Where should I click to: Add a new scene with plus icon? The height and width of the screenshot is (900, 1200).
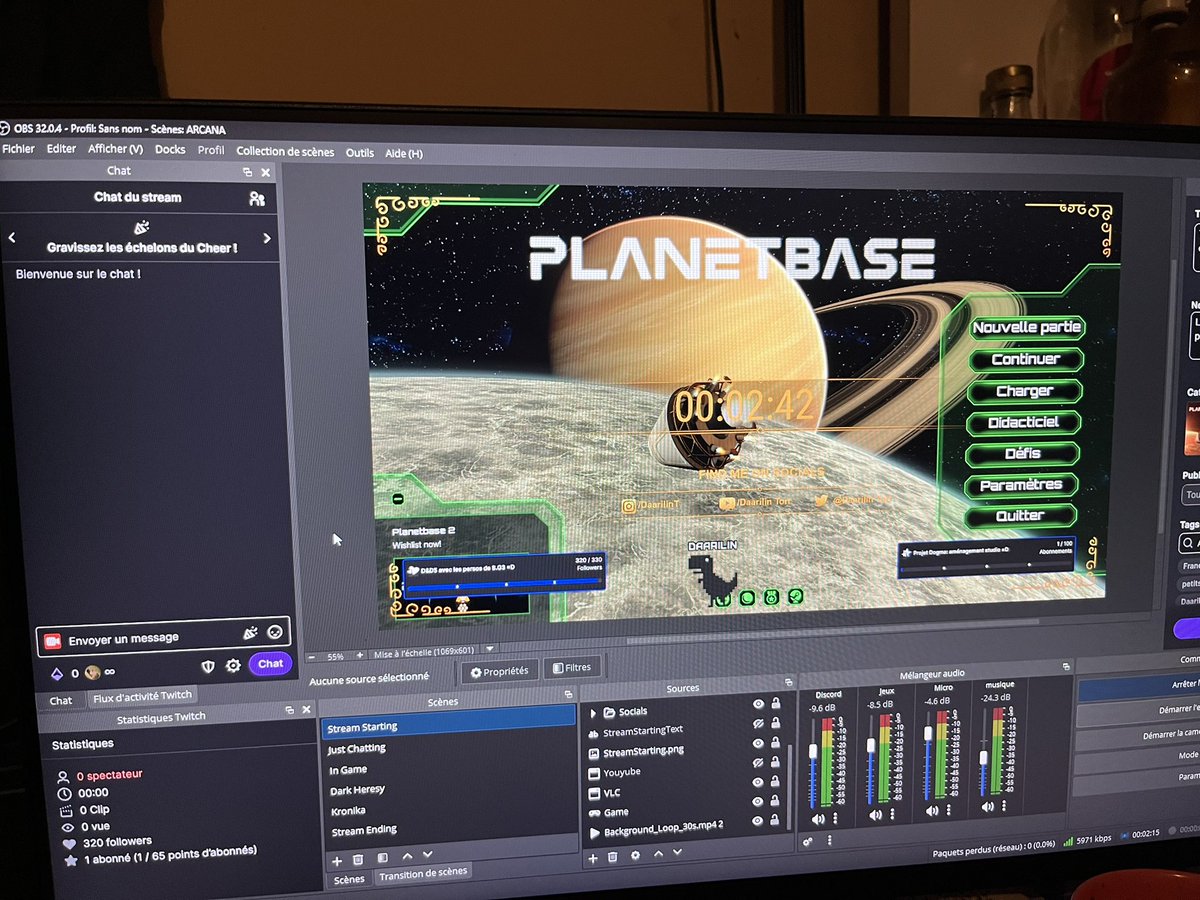336,860
